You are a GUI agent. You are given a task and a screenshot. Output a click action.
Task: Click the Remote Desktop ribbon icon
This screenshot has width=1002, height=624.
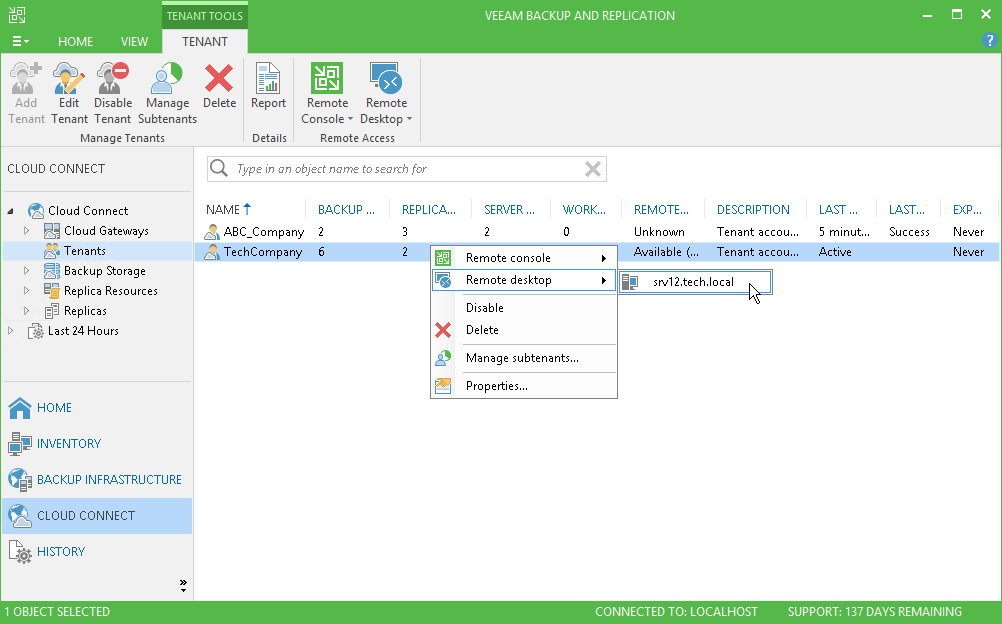(386, 78)
